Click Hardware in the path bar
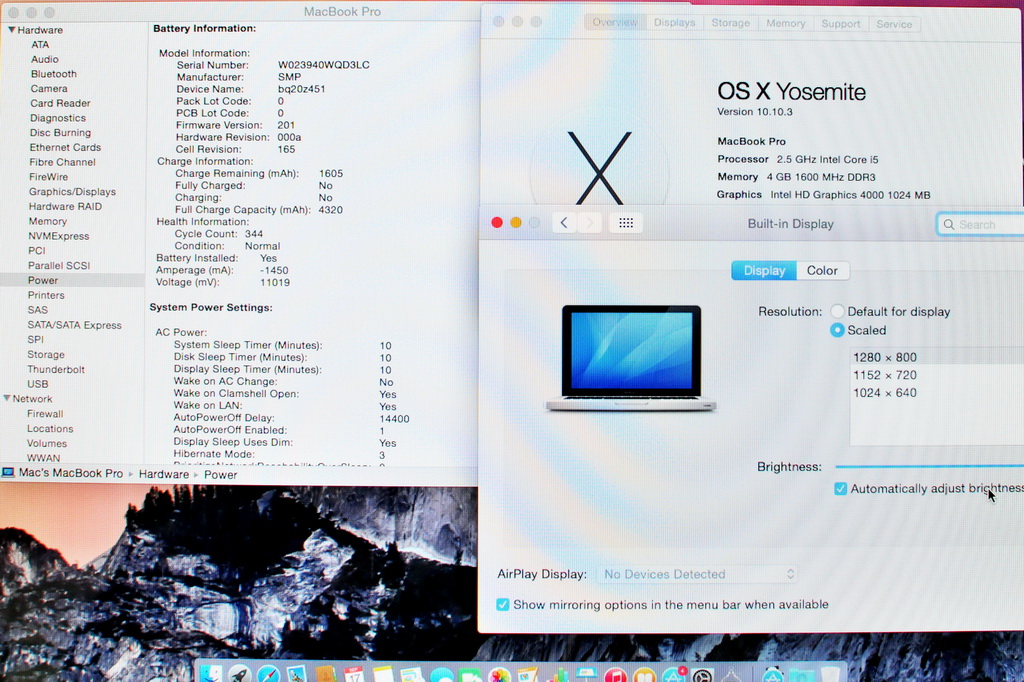1024x682 pixels. coord(163,474)
